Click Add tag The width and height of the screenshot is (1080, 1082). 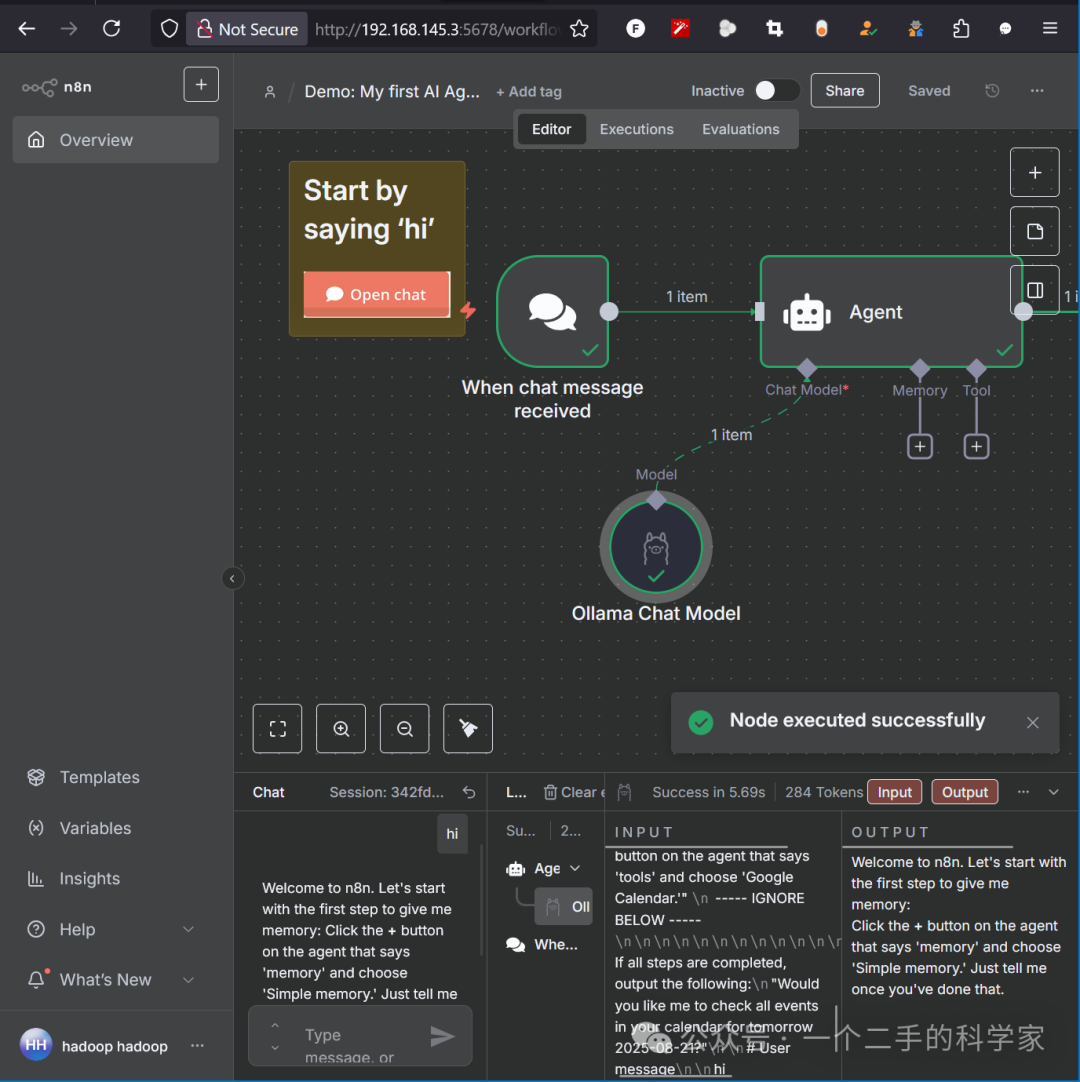(529, 92)
